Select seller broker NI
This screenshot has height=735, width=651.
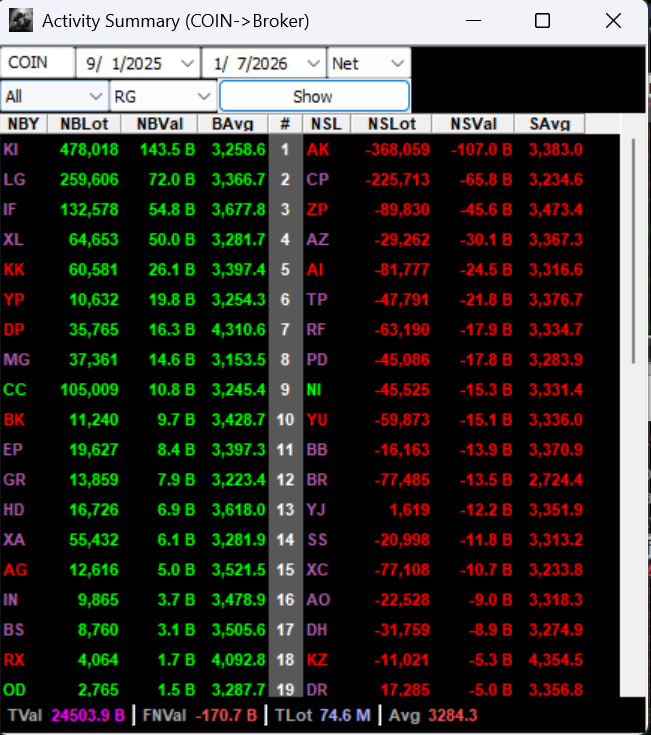click(314, 390)
